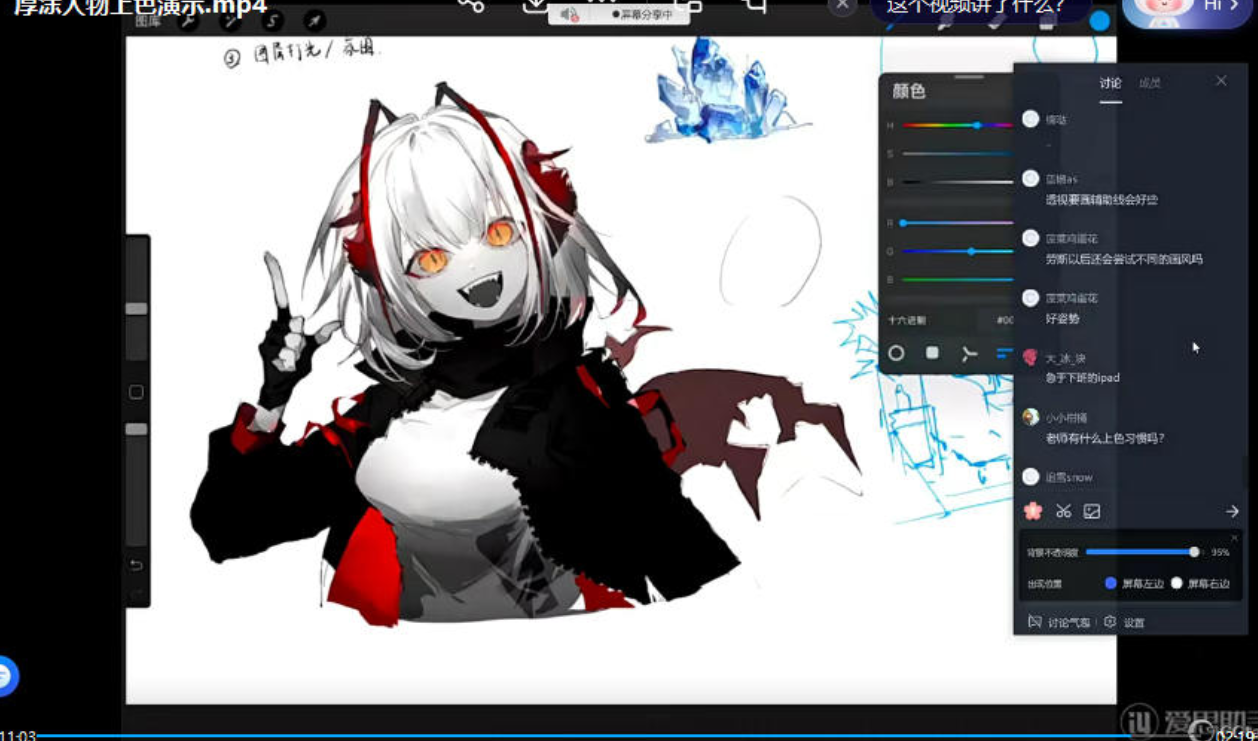Viewport: 1258px width, 741px height.
Task: Click the chat message mentioning ipad
Action: point(1083,378)
